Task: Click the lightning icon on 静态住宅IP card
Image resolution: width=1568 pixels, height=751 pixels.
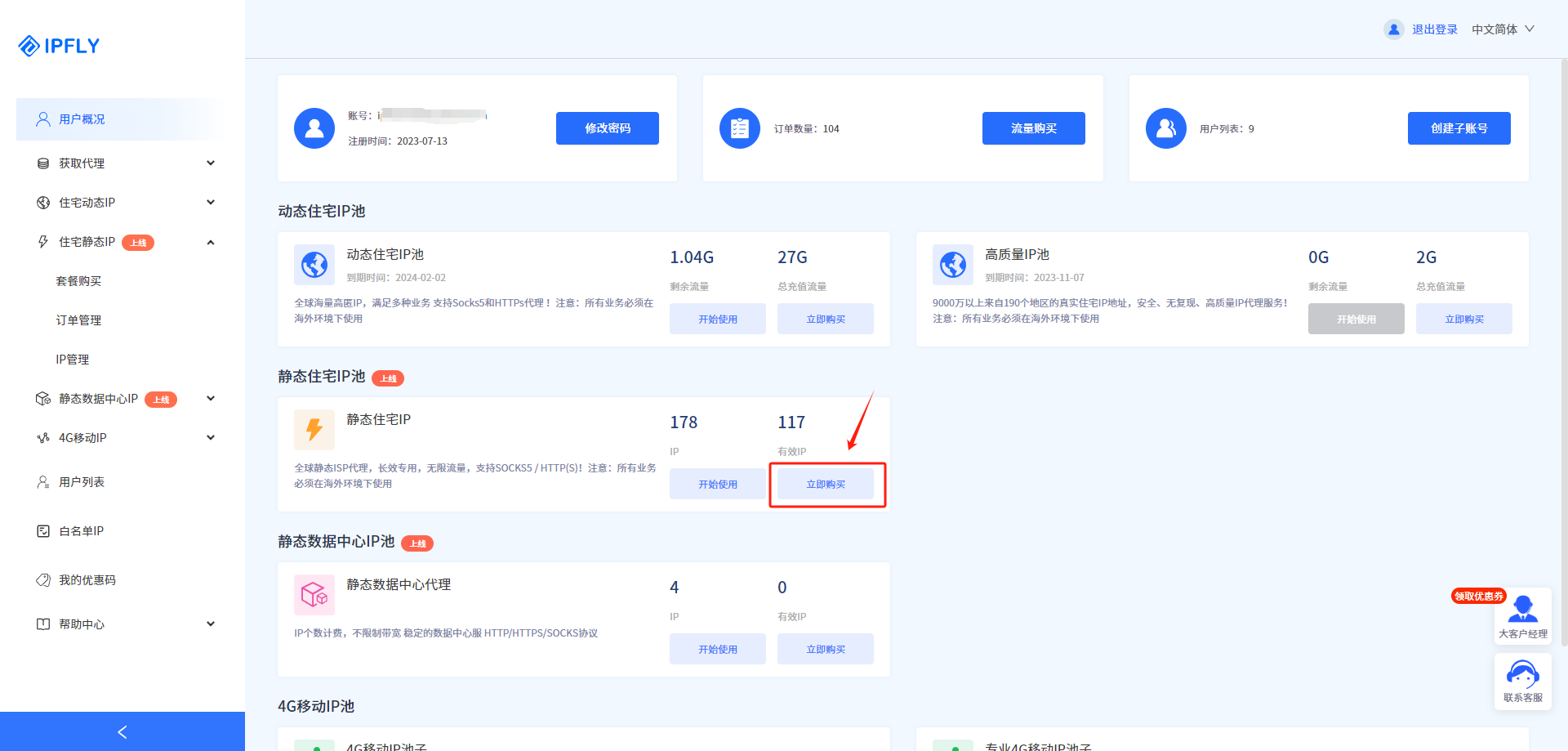Action: tap(314, 429)
